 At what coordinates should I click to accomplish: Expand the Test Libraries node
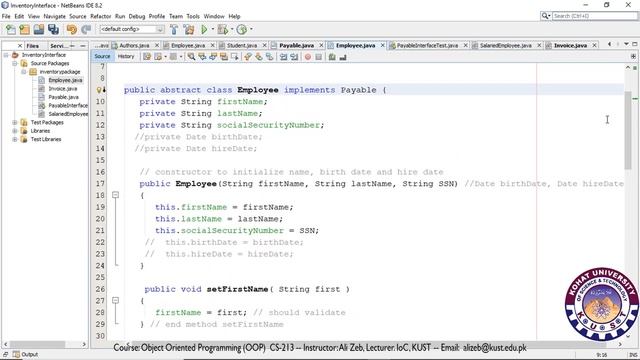pos(15,139)
